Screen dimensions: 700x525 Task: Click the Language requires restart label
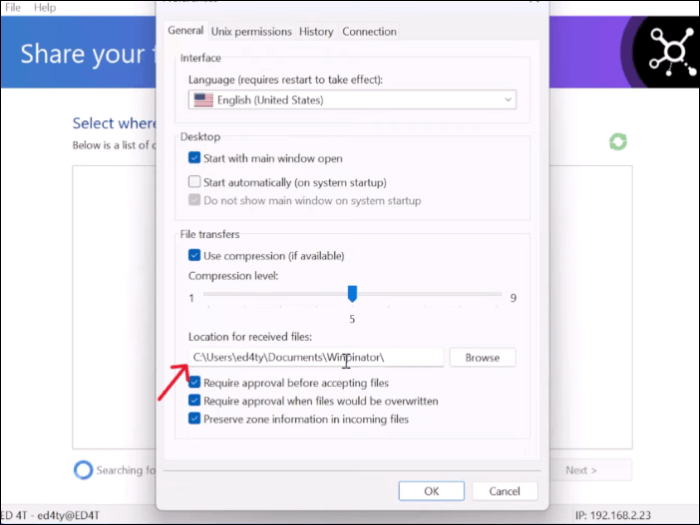pos(285,79)
